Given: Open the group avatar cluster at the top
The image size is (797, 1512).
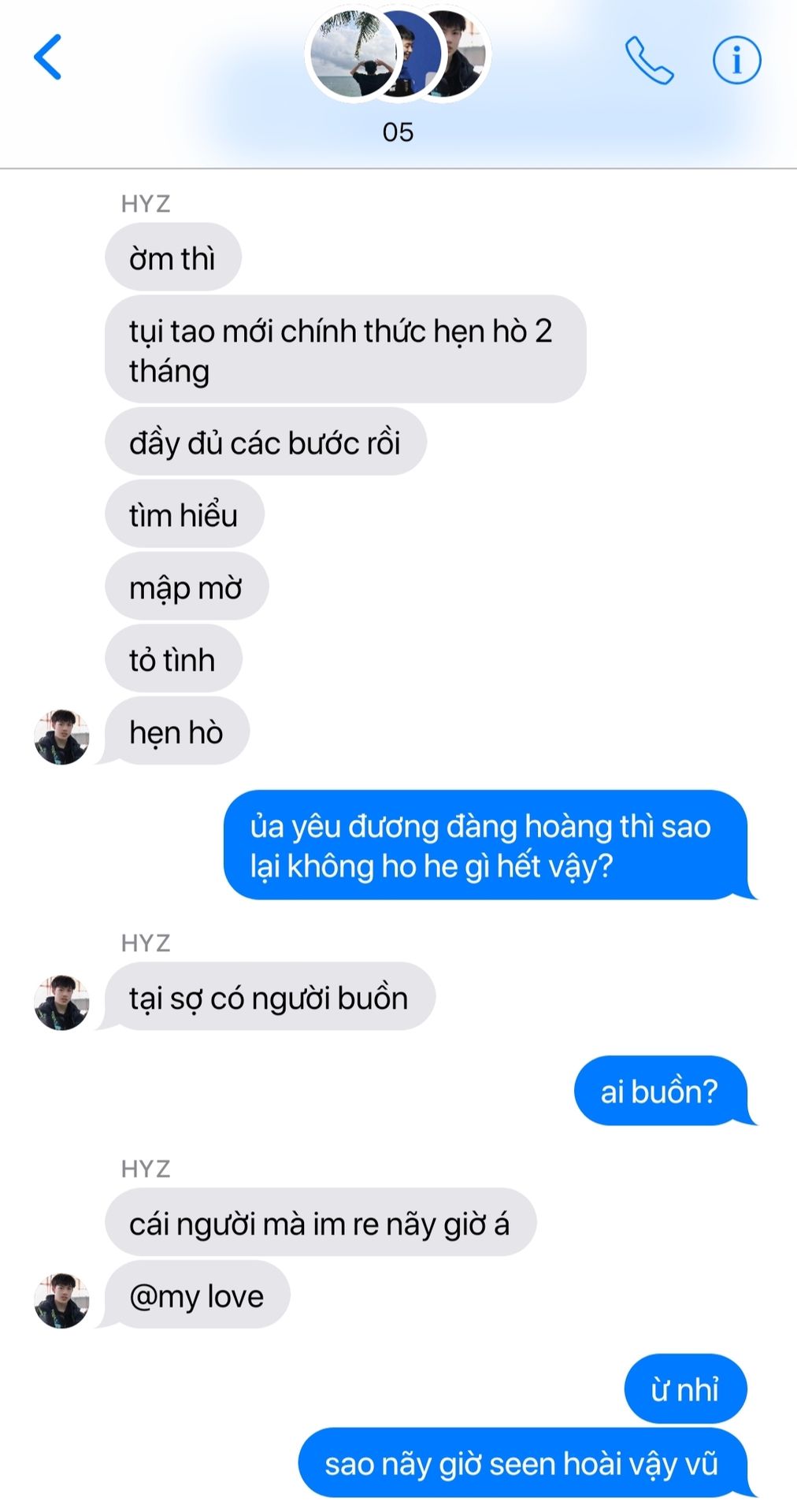Looking at the screenshot, I should coord(398,54).
